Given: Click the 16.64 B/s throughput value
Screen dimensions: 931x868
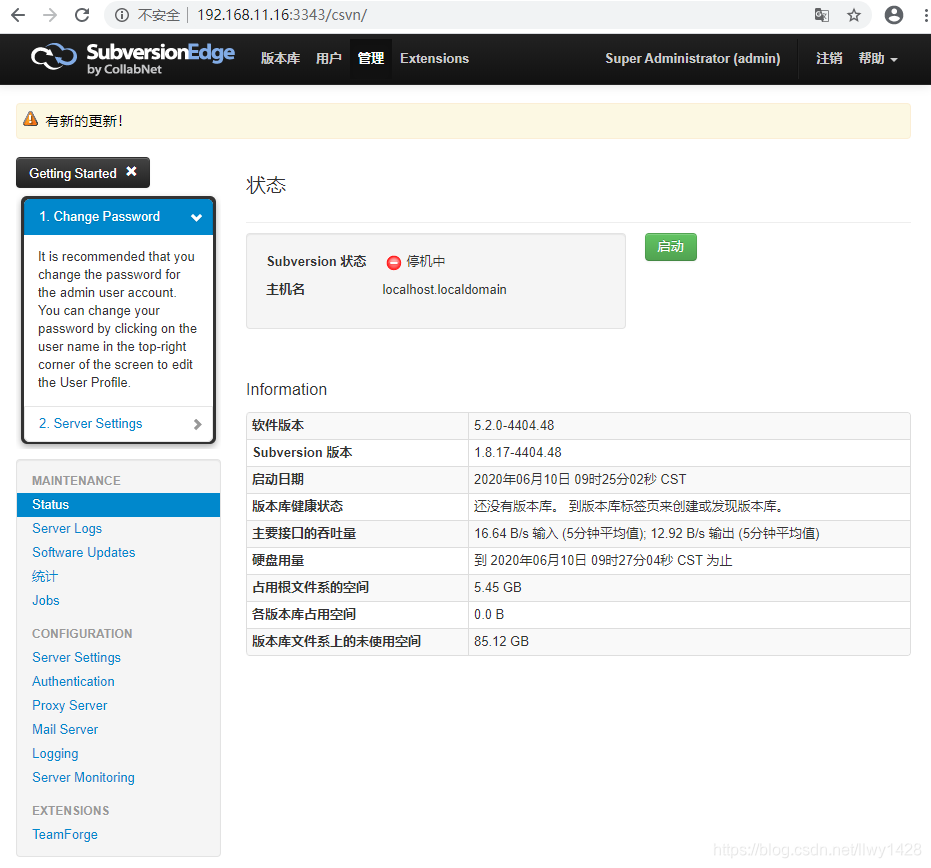Looking at the screenshot, I should tap(502, 533).
